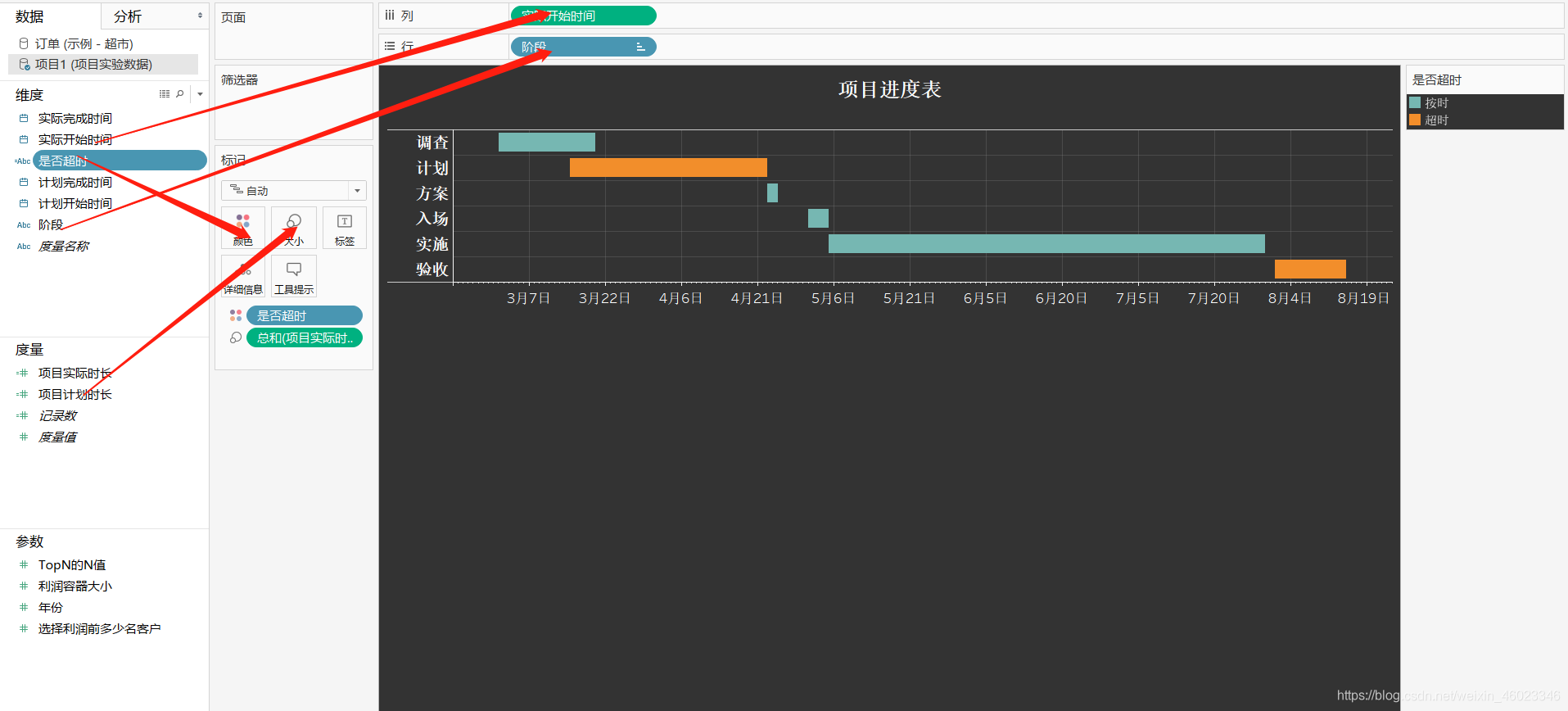Select the 实际完成时间 dimension
The image size is (1568, 711).
click(x=75, y=119)
